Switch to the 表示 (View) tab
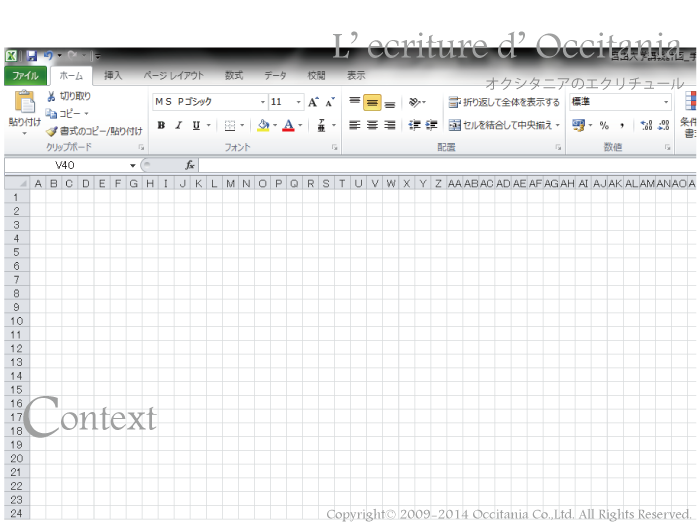 356,75
